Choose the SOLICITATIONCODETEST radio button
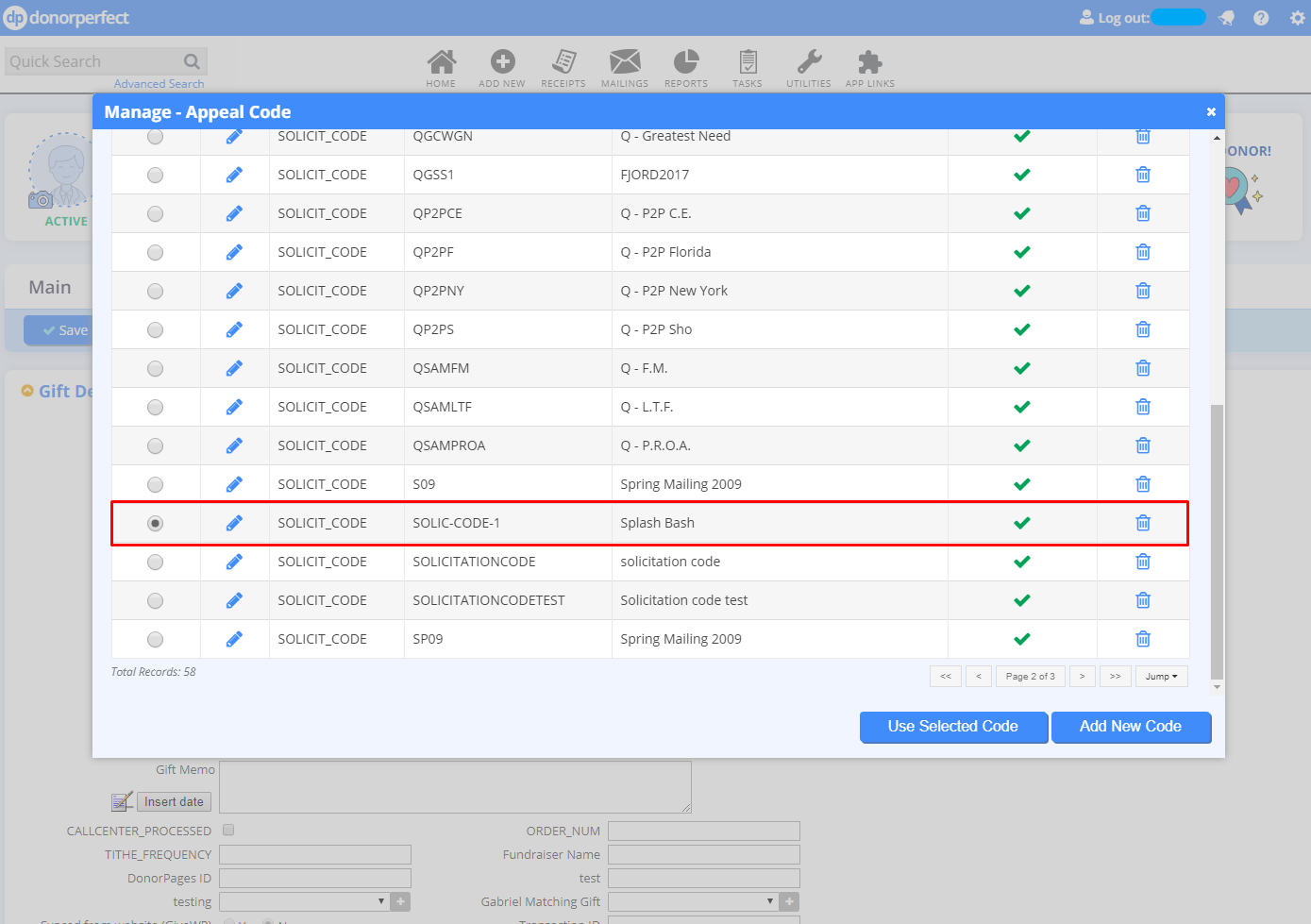 pos(156,600)
